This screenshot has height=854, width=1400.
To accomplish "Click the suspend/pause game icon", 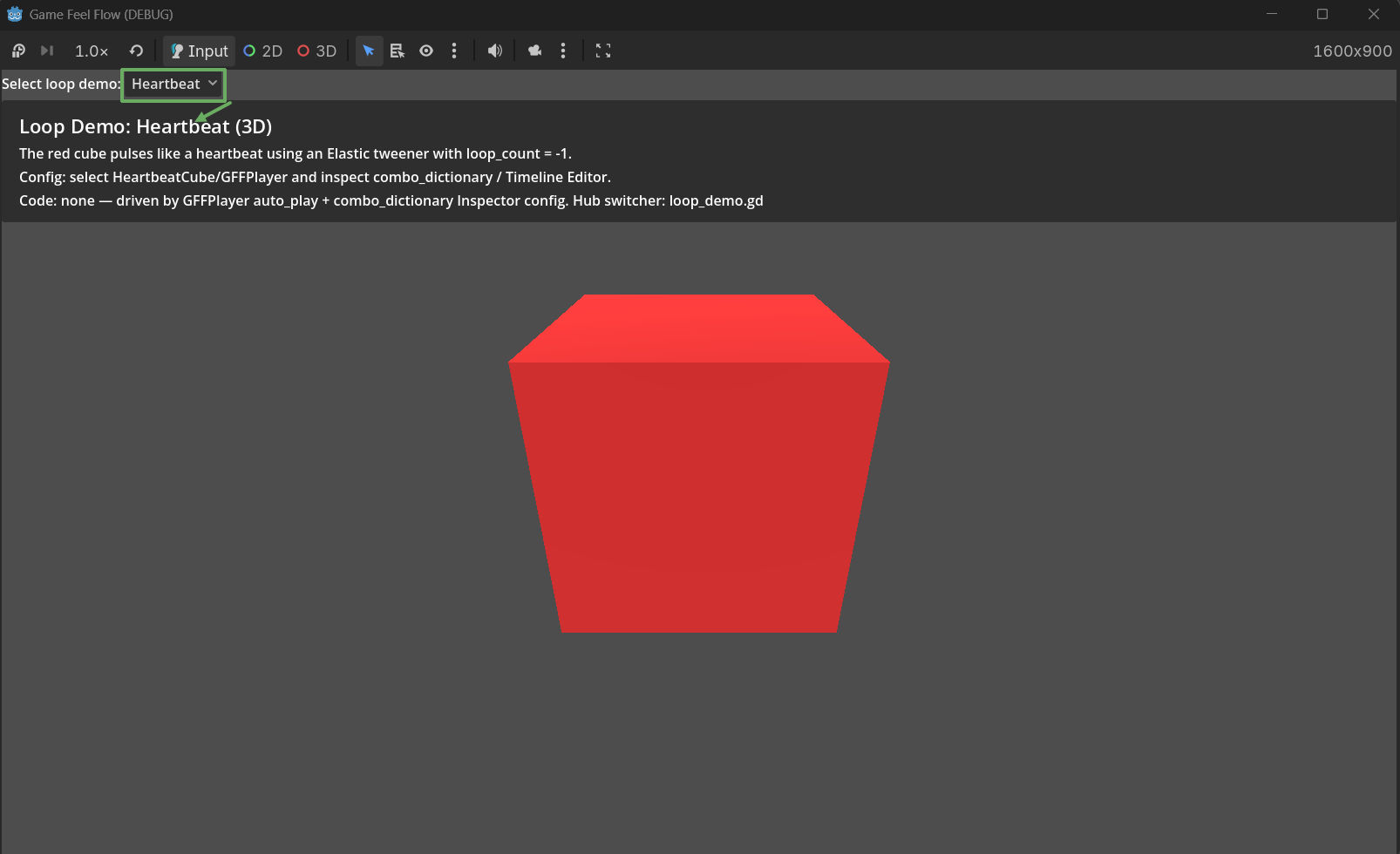I will click(x=18, y=51).
